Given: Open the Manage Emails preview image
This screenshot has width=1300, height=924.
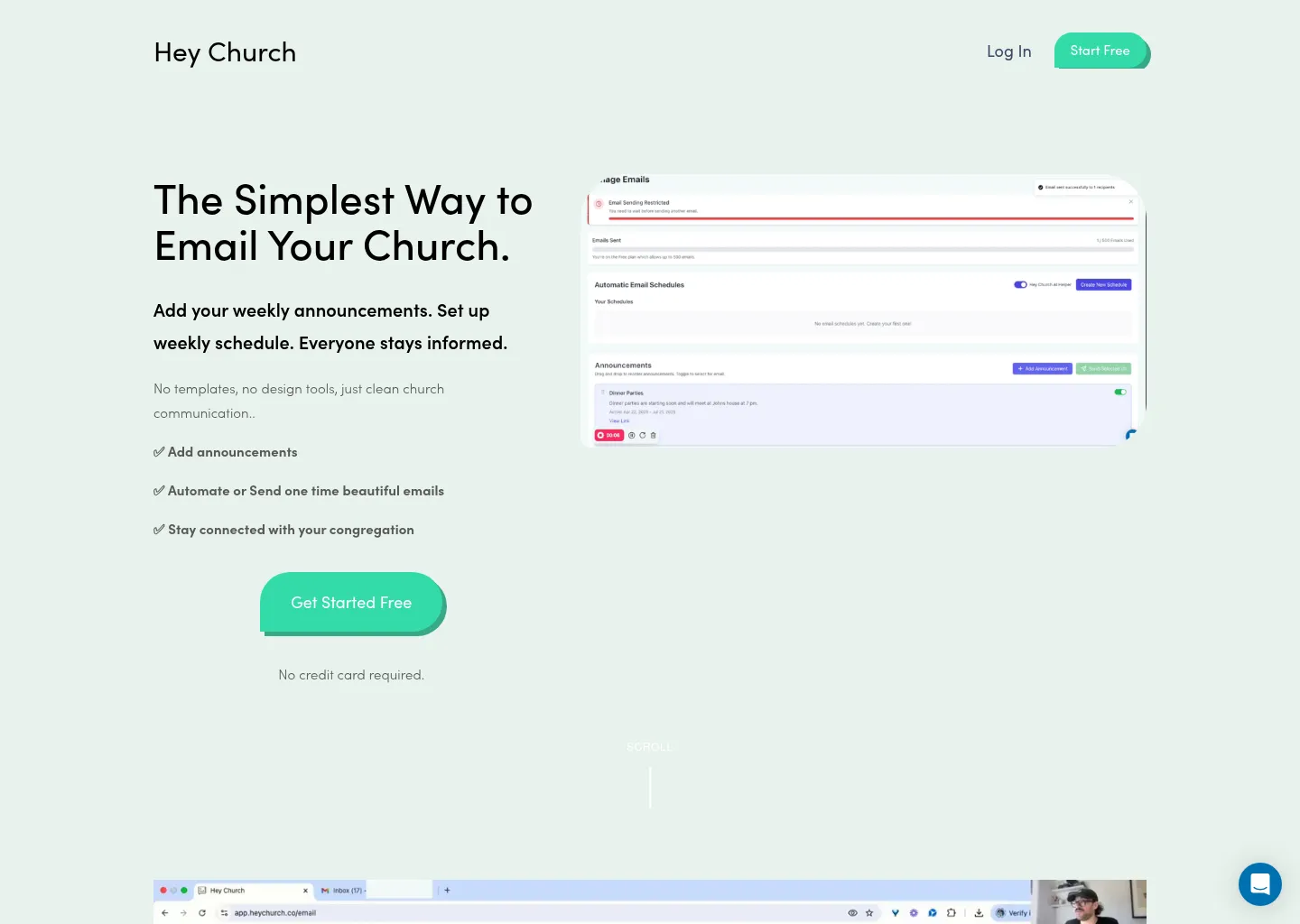Looking at the screenshot, I should pos(864,310).
